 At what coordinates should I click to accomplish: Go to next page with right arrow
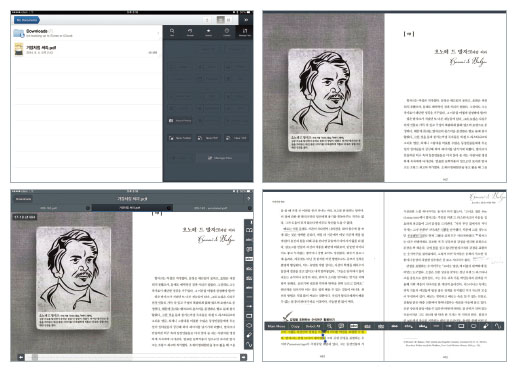point(244,357)
